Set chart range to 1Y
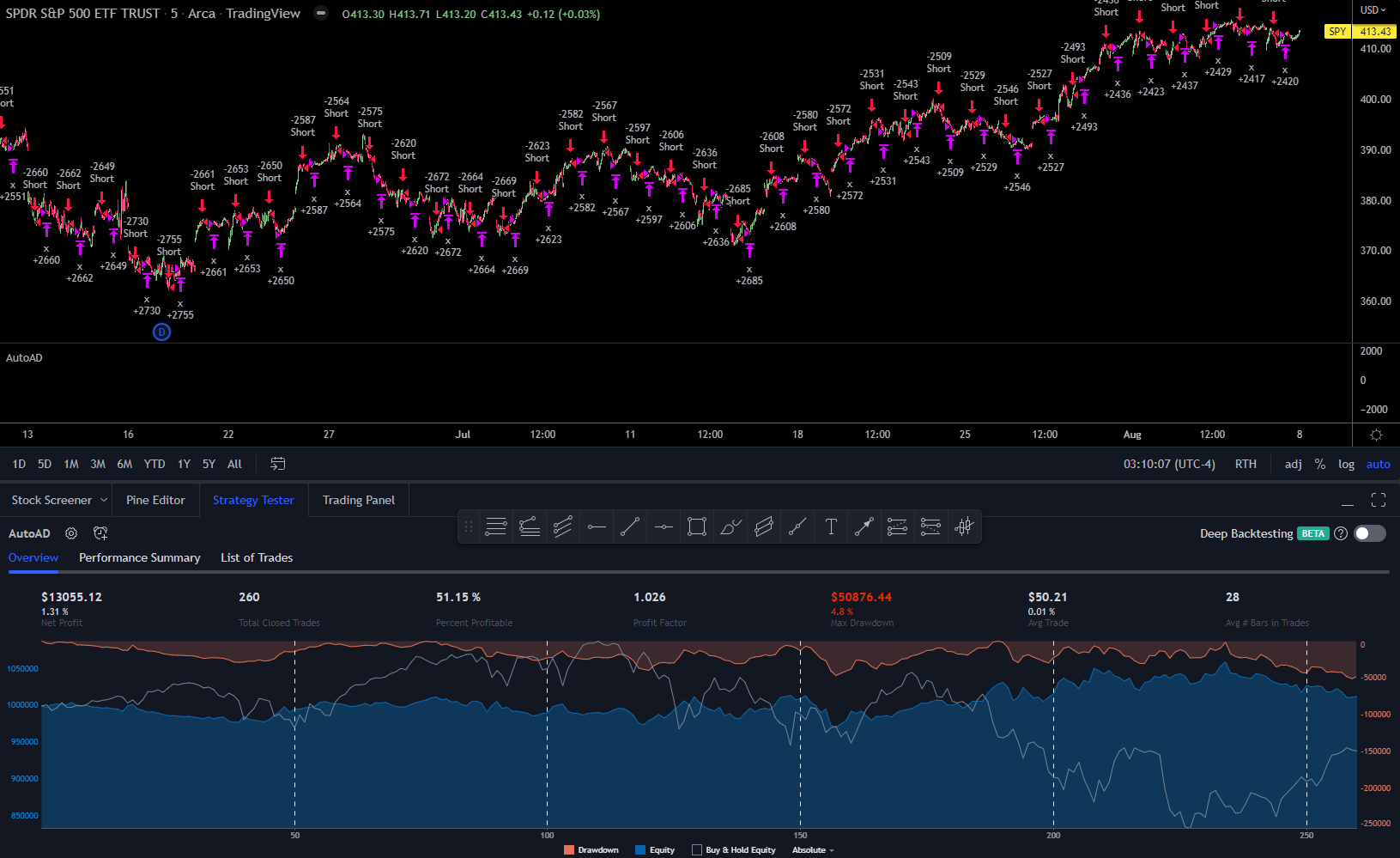Image resolution: width=1400 pixels, height=858 pixels. (184, 464)
